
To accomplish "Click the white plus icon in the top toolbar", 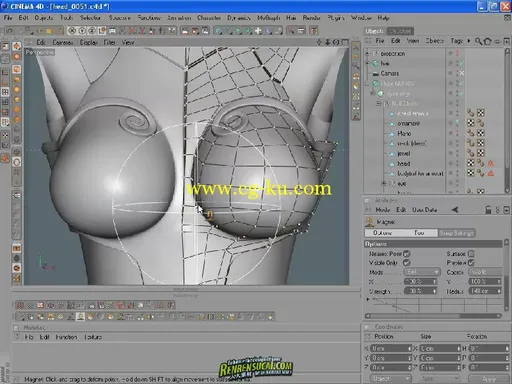I will (258, 31).
